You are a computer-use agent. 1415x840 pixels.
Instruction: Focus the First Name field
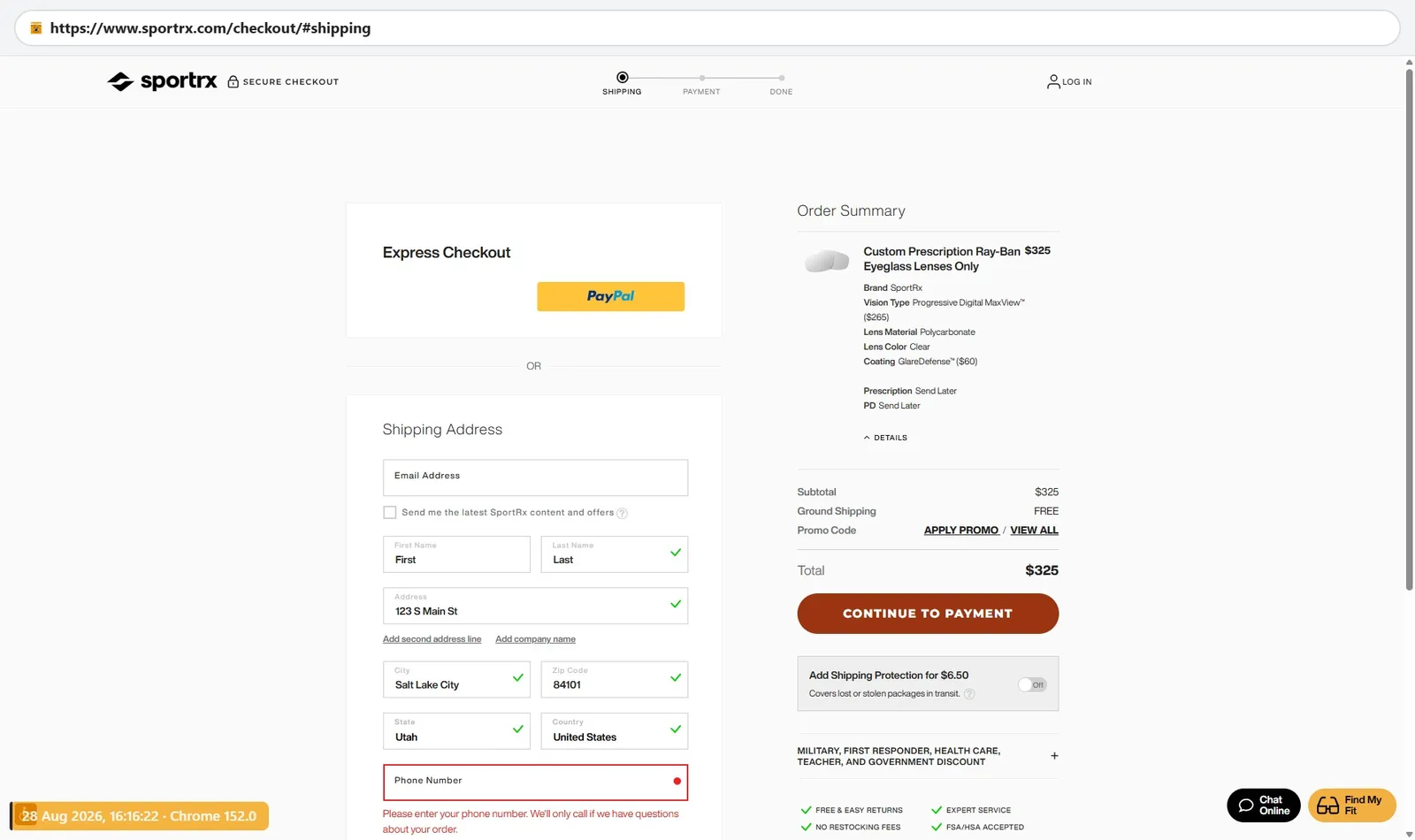[x=456, y=554]
